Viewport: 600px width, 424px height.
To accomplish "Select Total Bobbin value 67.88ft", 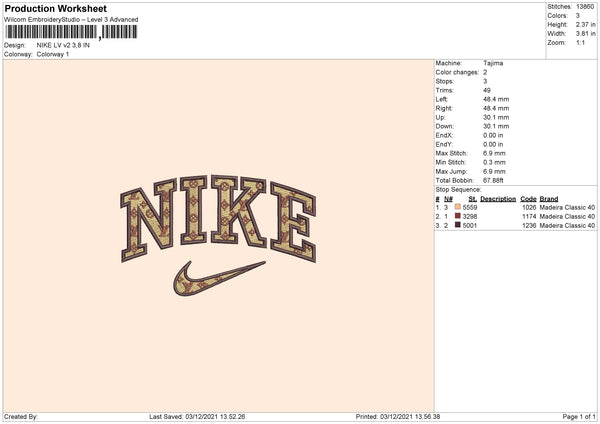I will point(493,180).
